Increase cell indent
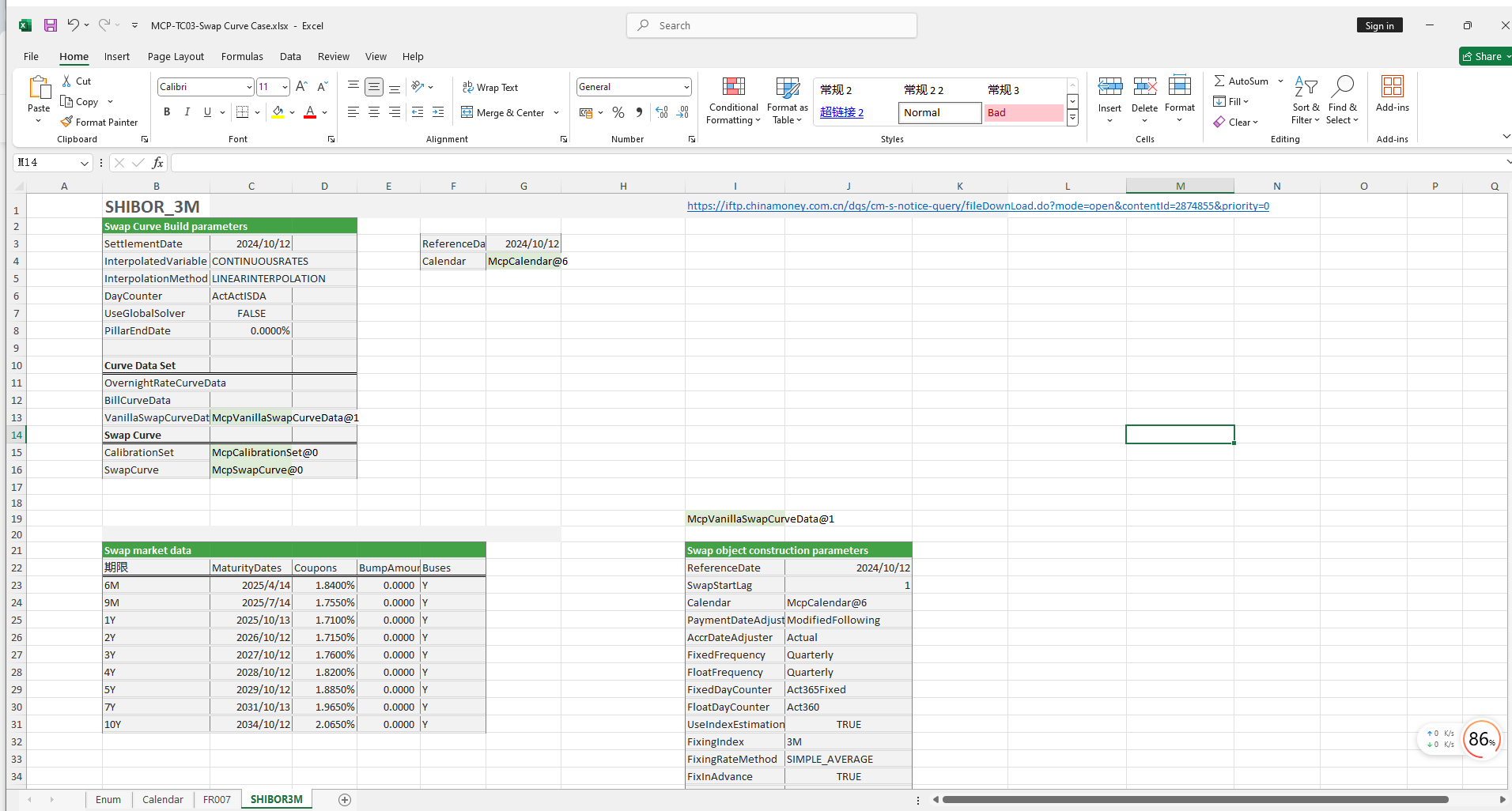The height and width of the screenshot is (811, 1512). click(x=438, y=112)
